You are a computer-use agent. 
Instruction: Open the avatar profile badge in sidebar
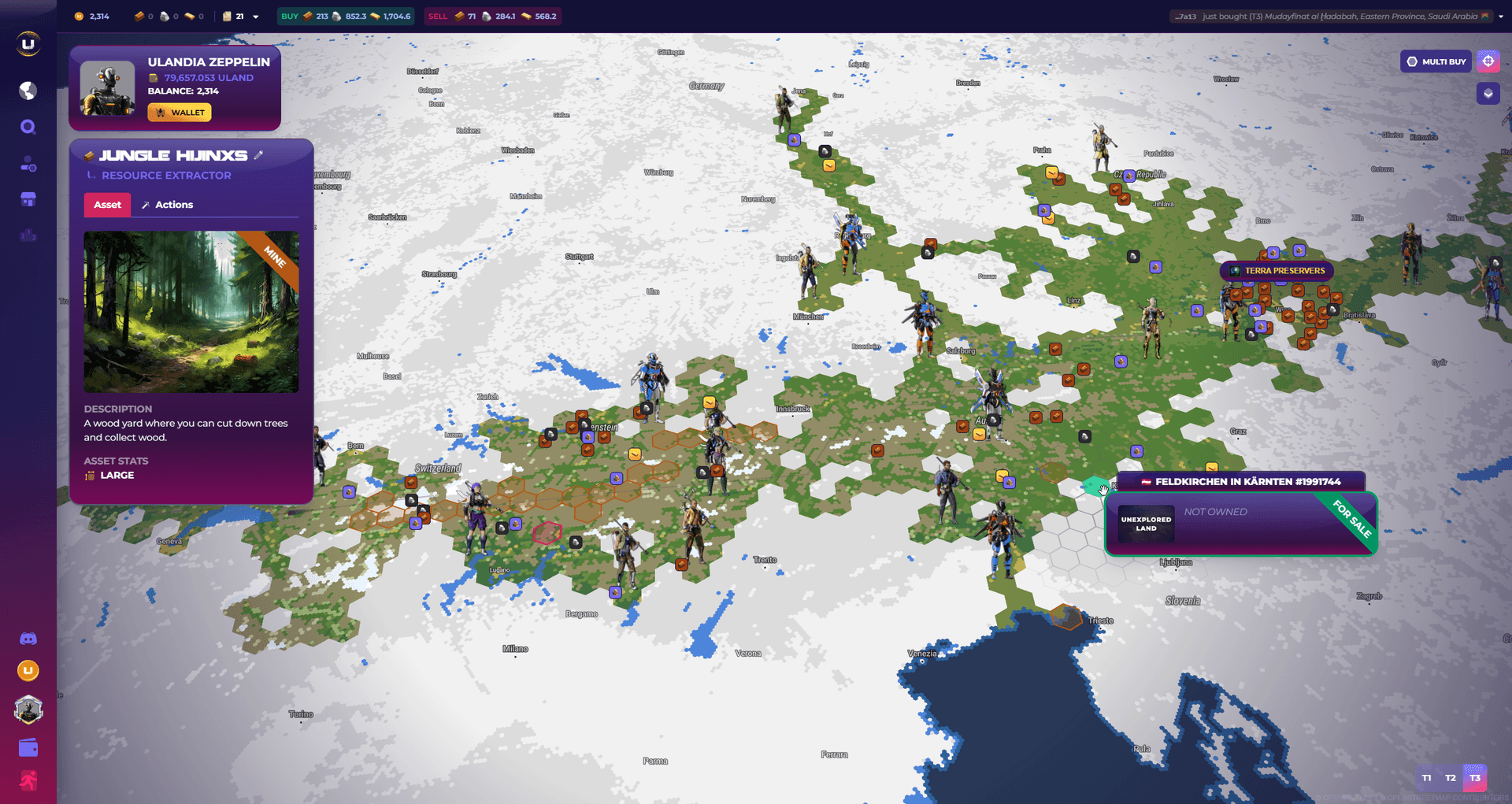(28, 710)
